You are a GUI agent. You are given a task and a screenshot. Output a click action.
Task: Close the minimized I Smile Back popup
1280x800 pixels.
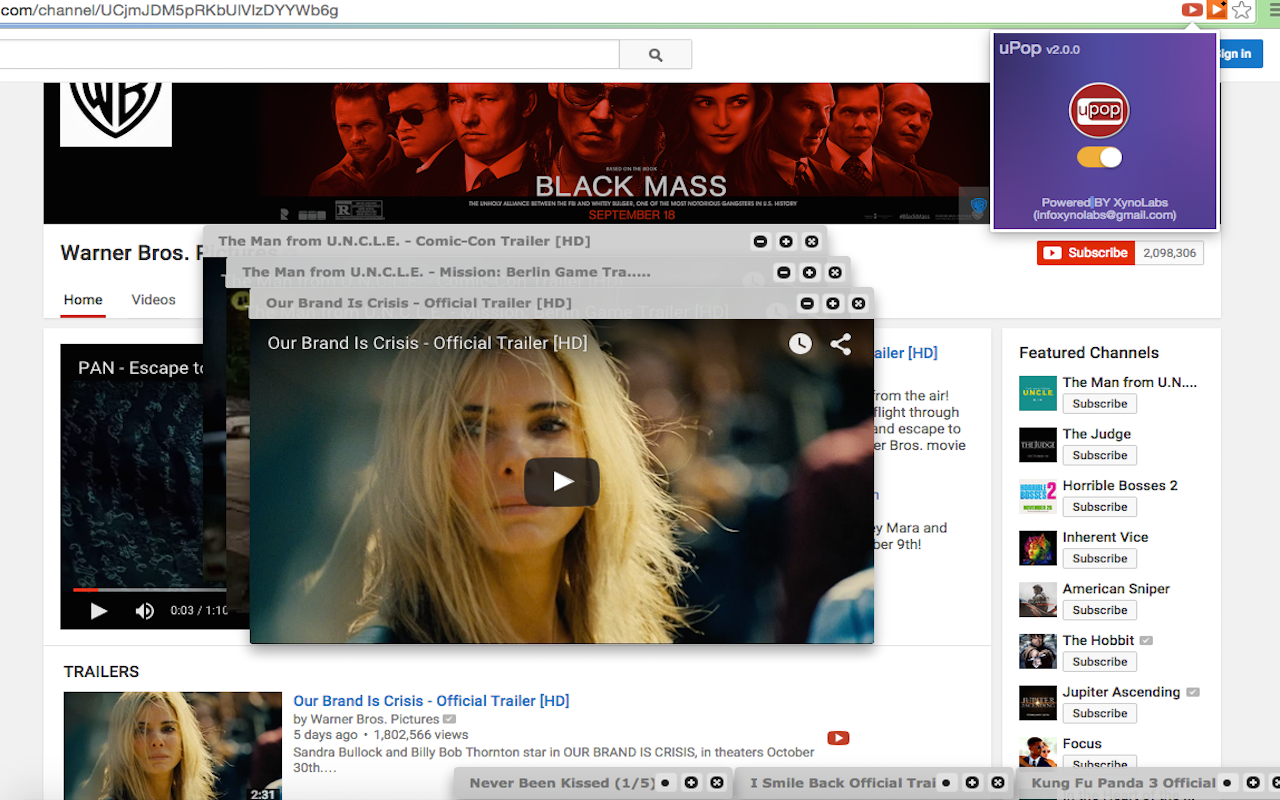(x=997, y=783)
